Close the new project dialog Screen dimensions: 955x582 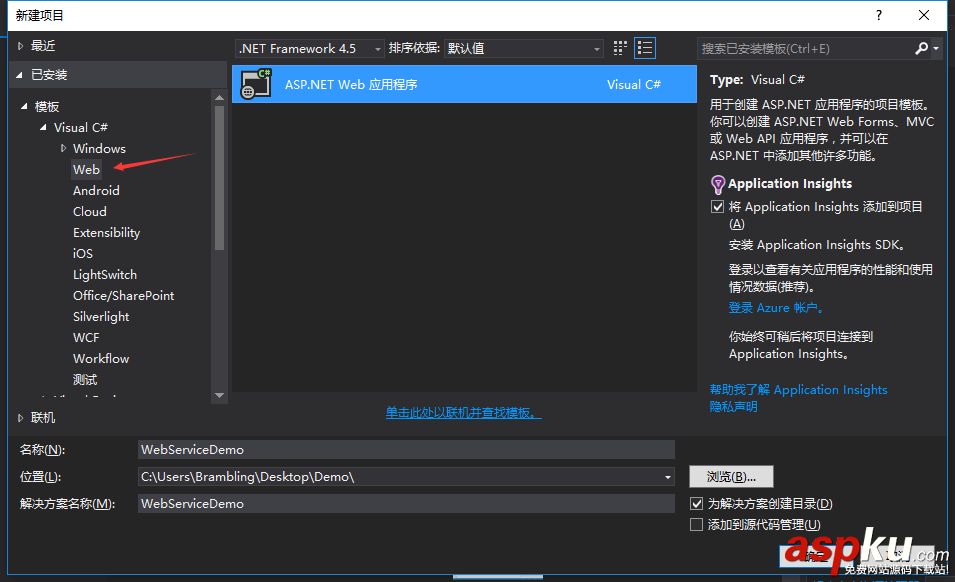click(x=924, y=15)
